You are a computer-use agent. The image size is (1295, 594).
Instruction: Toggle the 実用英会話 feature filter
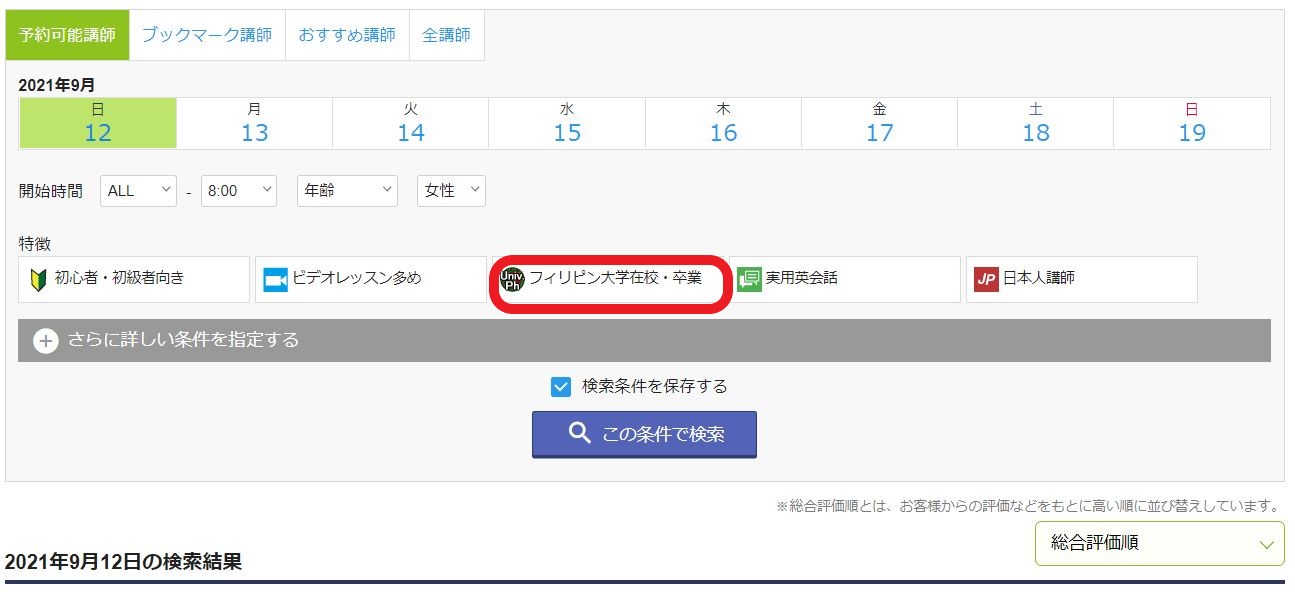(x=845, y=279)
